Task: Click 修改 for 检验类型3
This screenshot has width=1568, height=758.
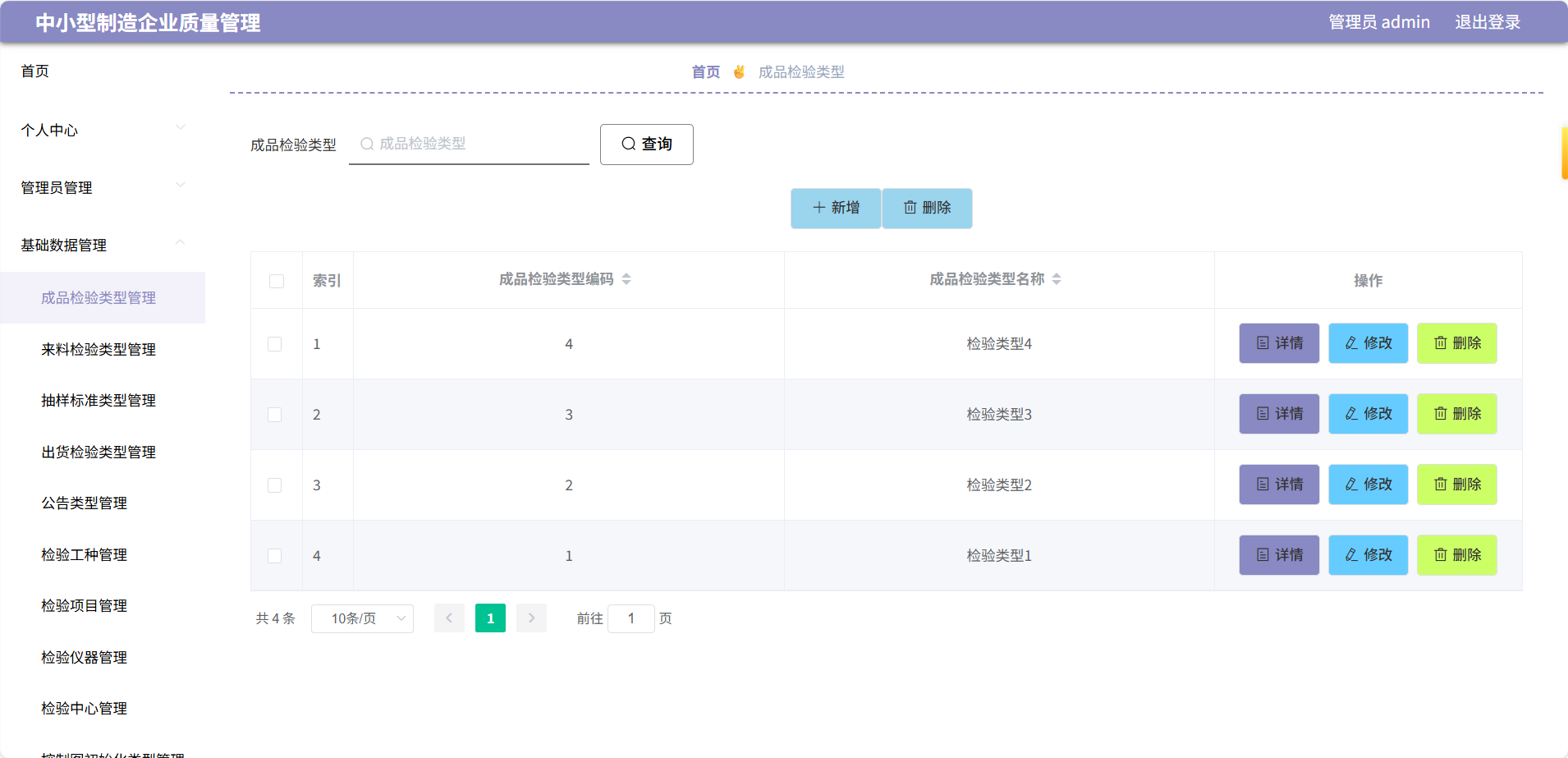Action: 1368,414
